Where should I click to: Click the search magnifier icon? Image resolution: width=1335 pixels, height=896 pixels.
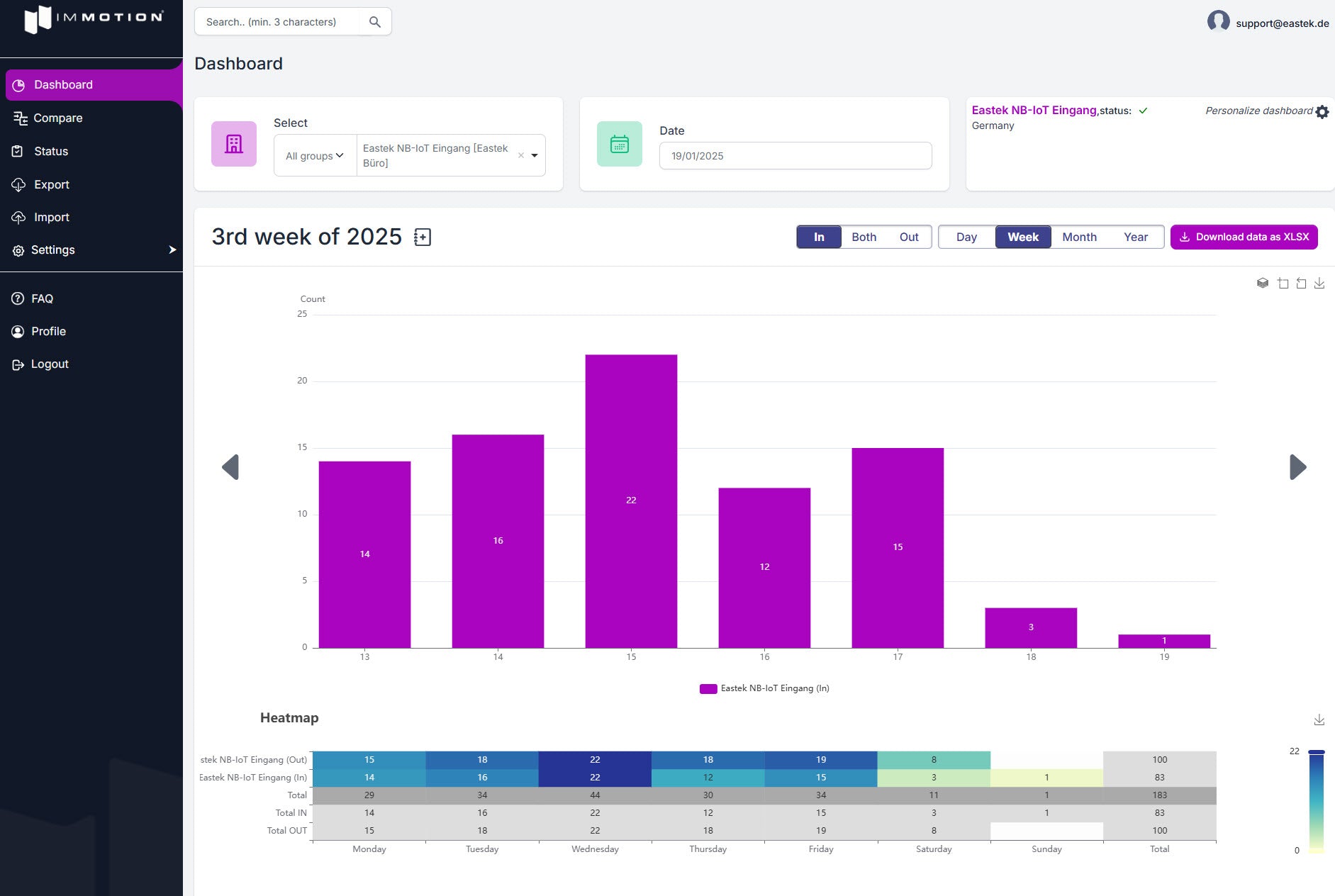(x=375, y=22)
